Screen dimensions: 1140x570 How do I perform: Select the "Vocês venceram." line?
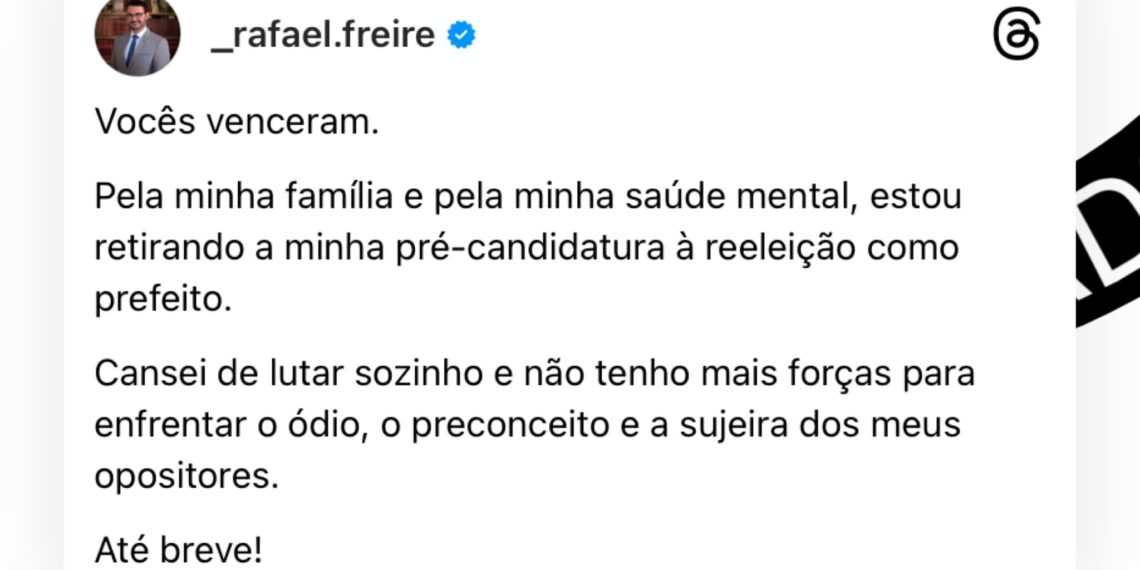[237, 123]
